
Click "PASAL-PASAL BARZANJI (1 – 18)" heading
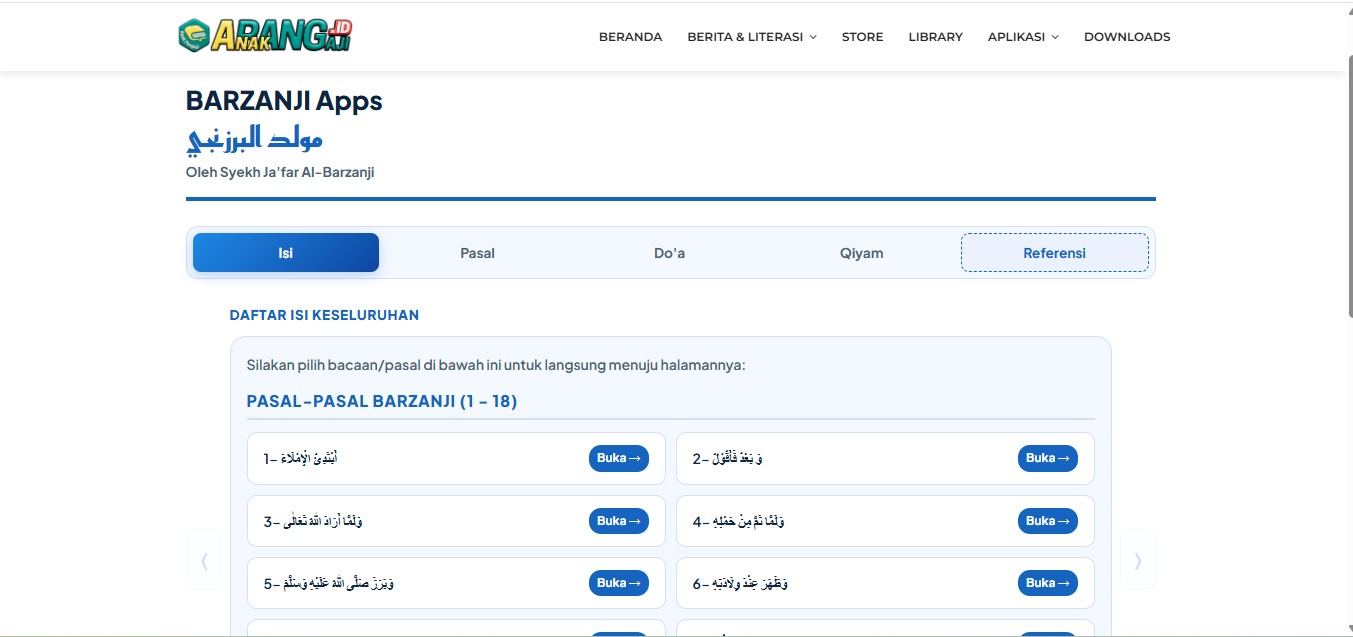tap(382, 402)
